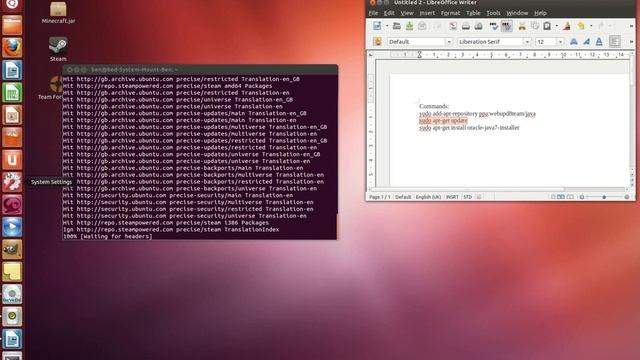Expand standard toolbar overflow chevron
Screen dimensions: 640x360
point(631,27)
